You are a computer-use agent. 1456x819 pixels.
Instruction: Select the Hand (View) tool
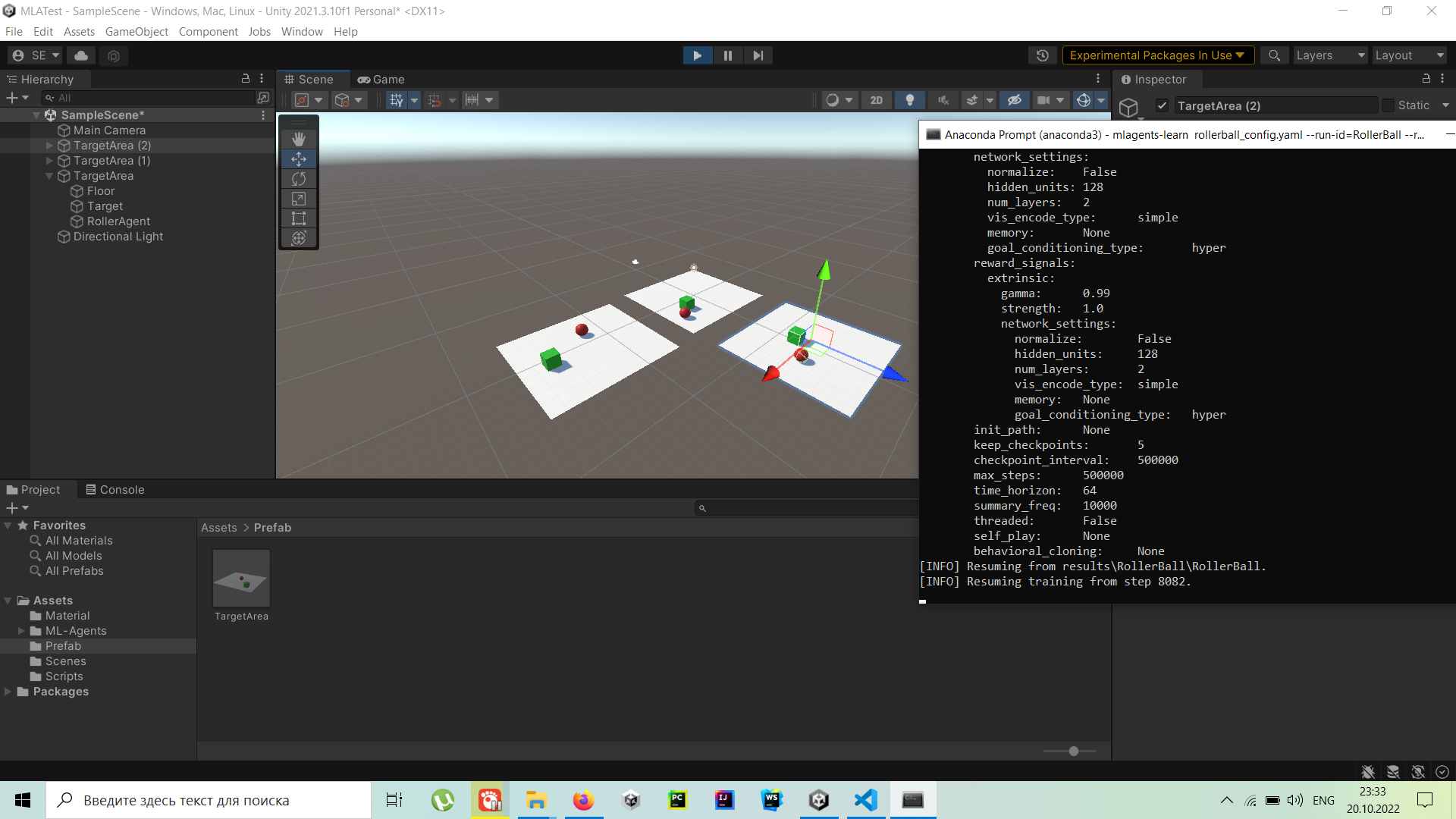pos(299,139)
